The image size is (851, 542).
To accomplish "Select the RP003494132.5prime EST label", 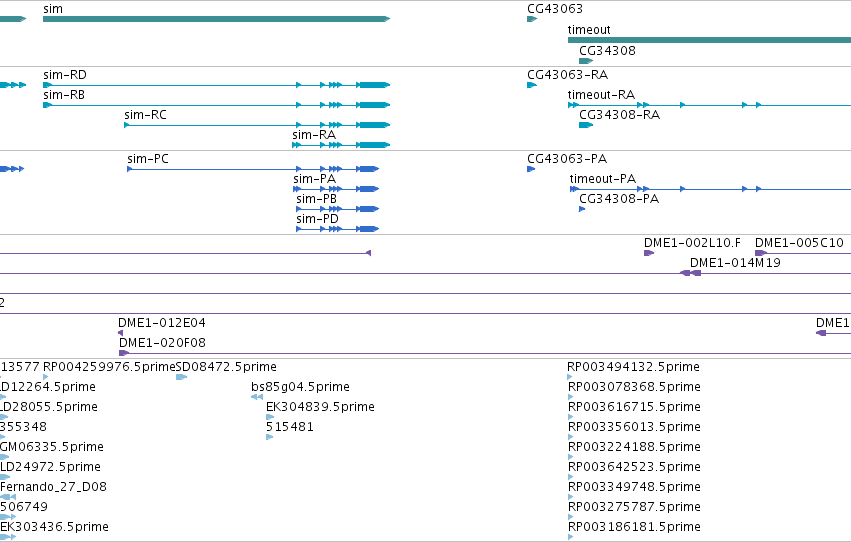I will tap(633, 367).
